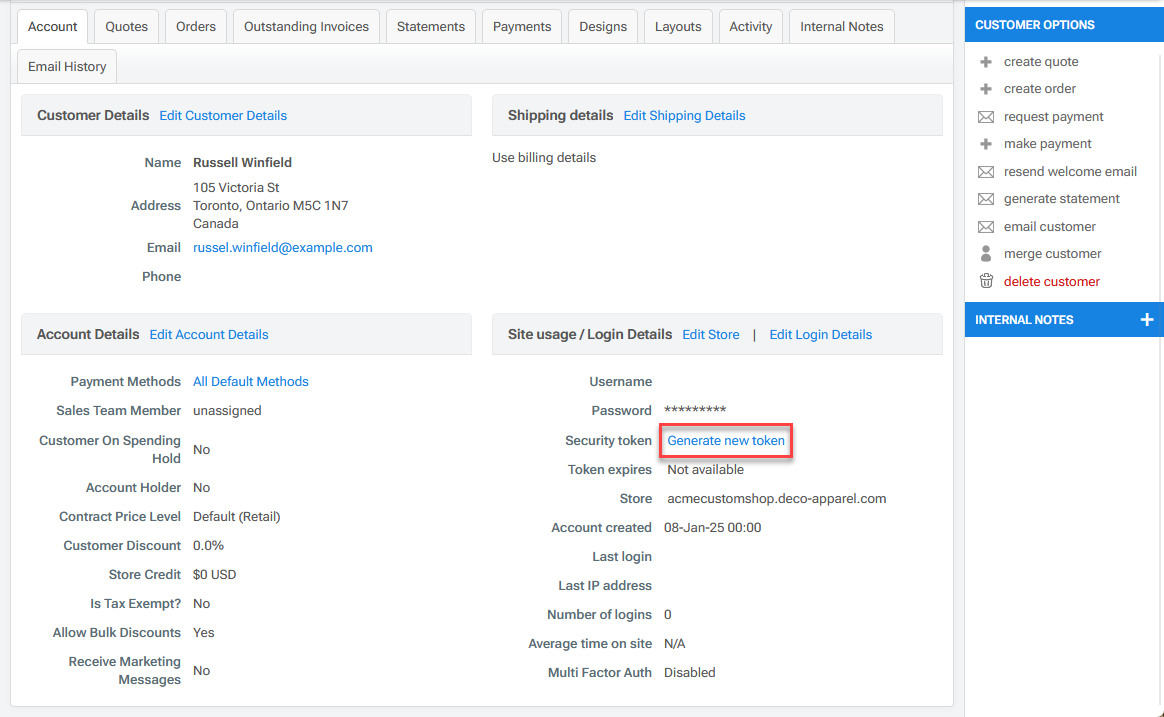Screen dimensions: 1164x717
Task: Click Generate new token link
Action: pos(726,441)
